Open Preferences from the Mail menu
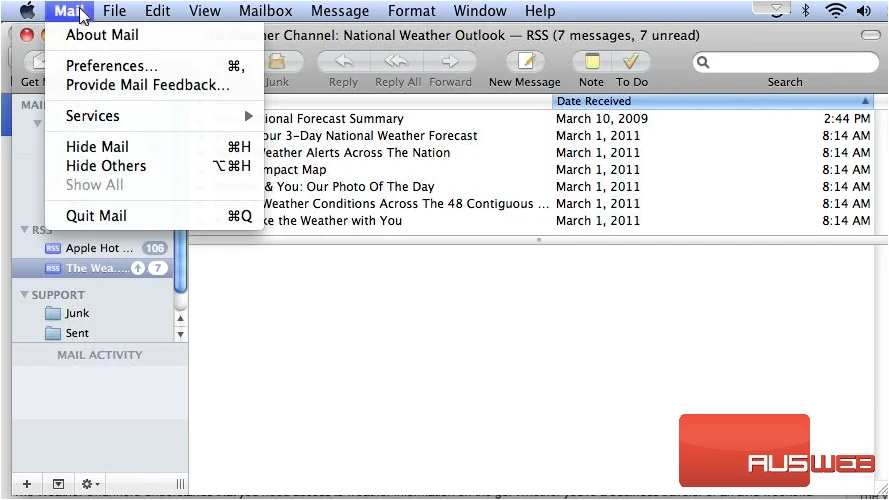Viewport: 889px width, 500px height. 154,66
